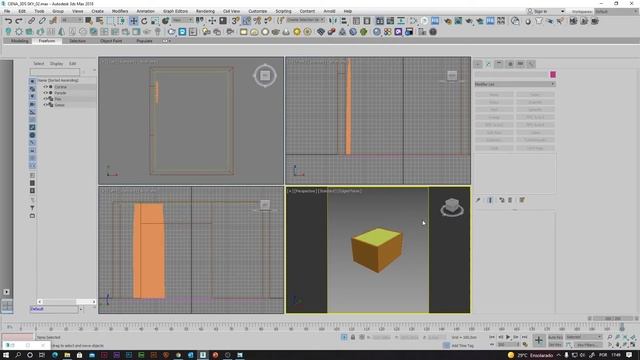
Task: Toggle the selection lock icon in status bar
Action: 353,338
